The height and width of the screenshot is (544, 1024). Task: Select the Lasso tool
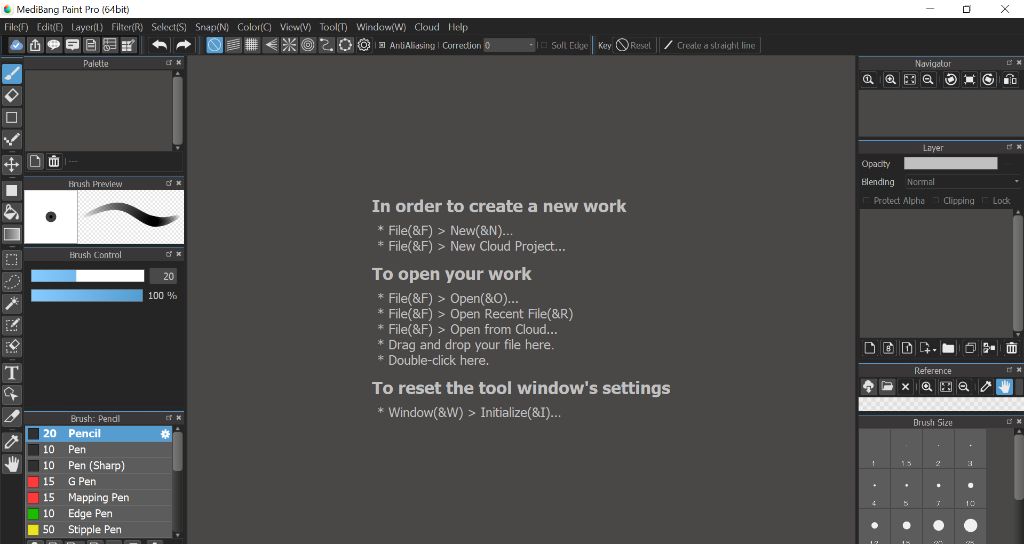12,281
